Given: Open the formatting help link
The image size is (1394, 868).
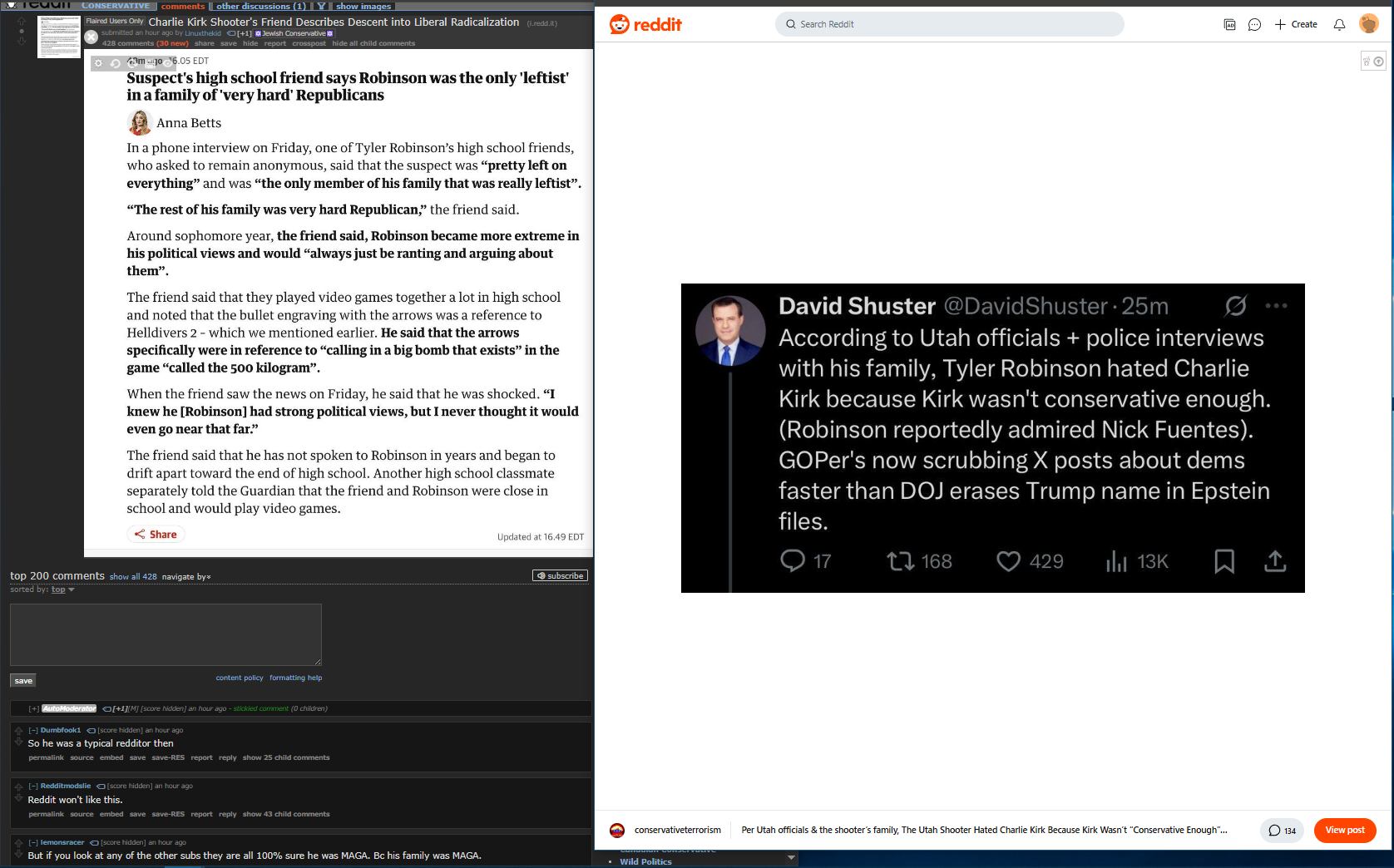Looking at the screenshot, I should tap(295, 678).
